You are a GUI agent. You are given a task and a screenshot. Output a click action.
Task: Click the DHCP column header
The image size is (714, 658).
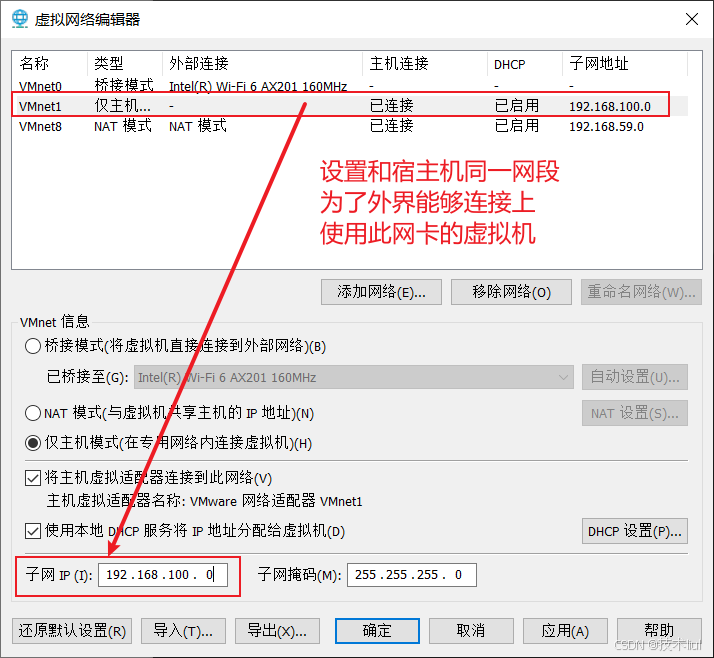coord(525,64)
